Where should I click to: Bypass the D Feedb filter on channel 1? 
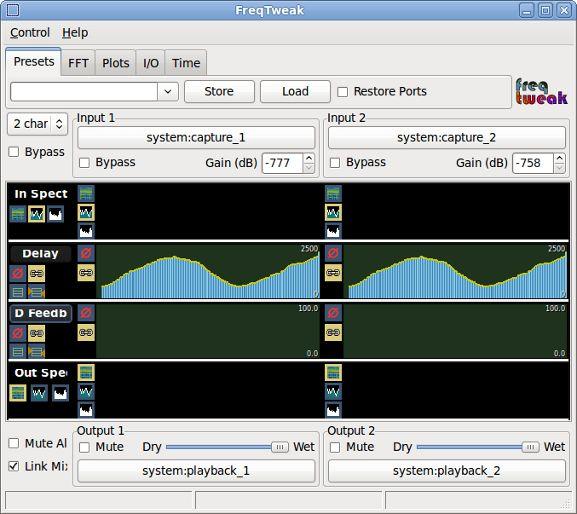pyautogui.click(x=86, y=313)
